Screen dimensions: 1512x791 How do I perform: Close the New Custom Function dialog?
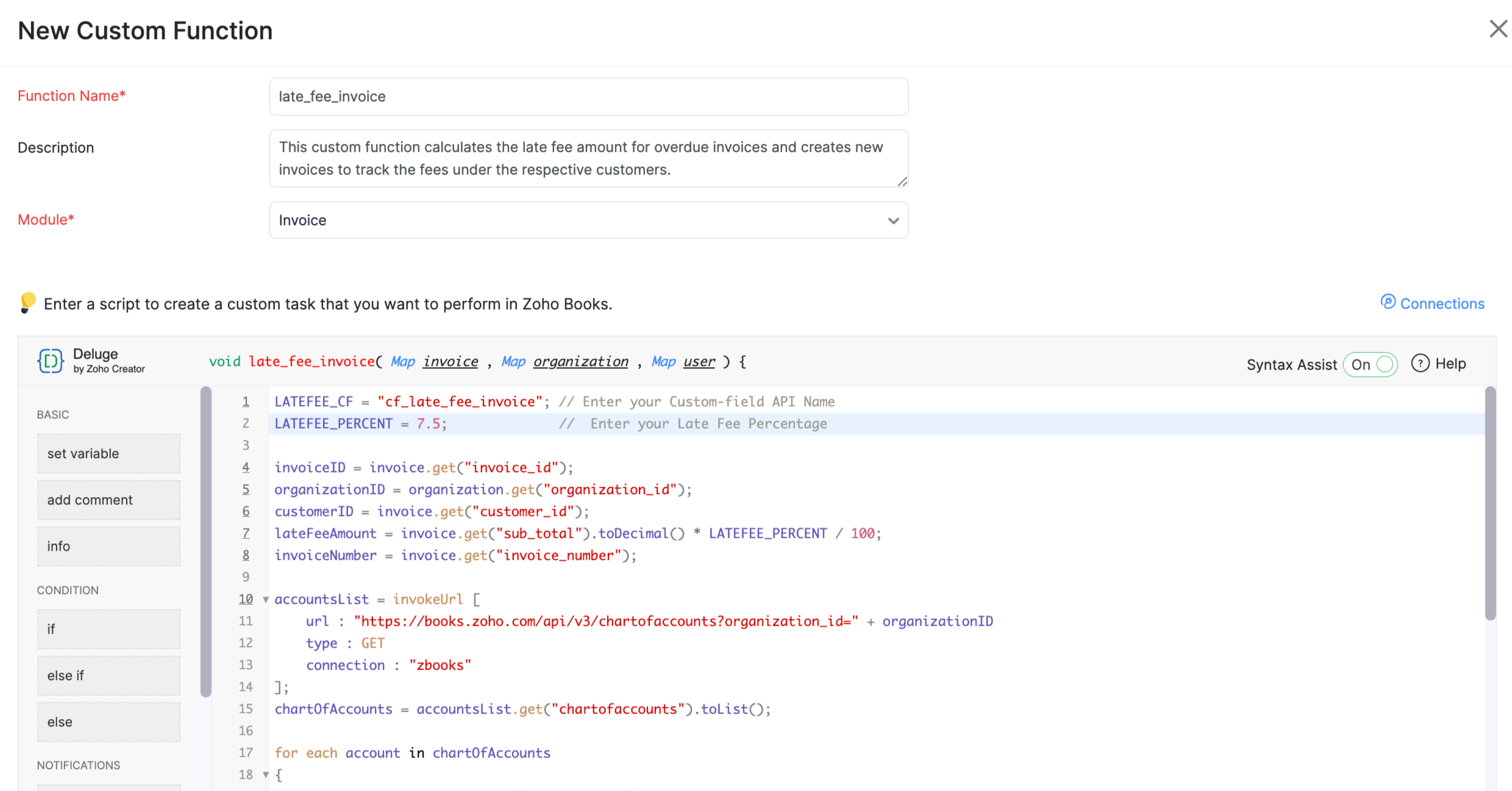[x=1498, y=29]
